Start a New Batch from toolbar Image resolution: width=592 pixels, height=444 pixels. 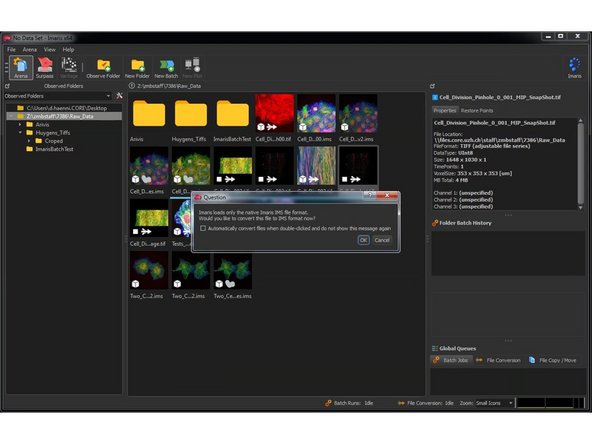[166, 67]
